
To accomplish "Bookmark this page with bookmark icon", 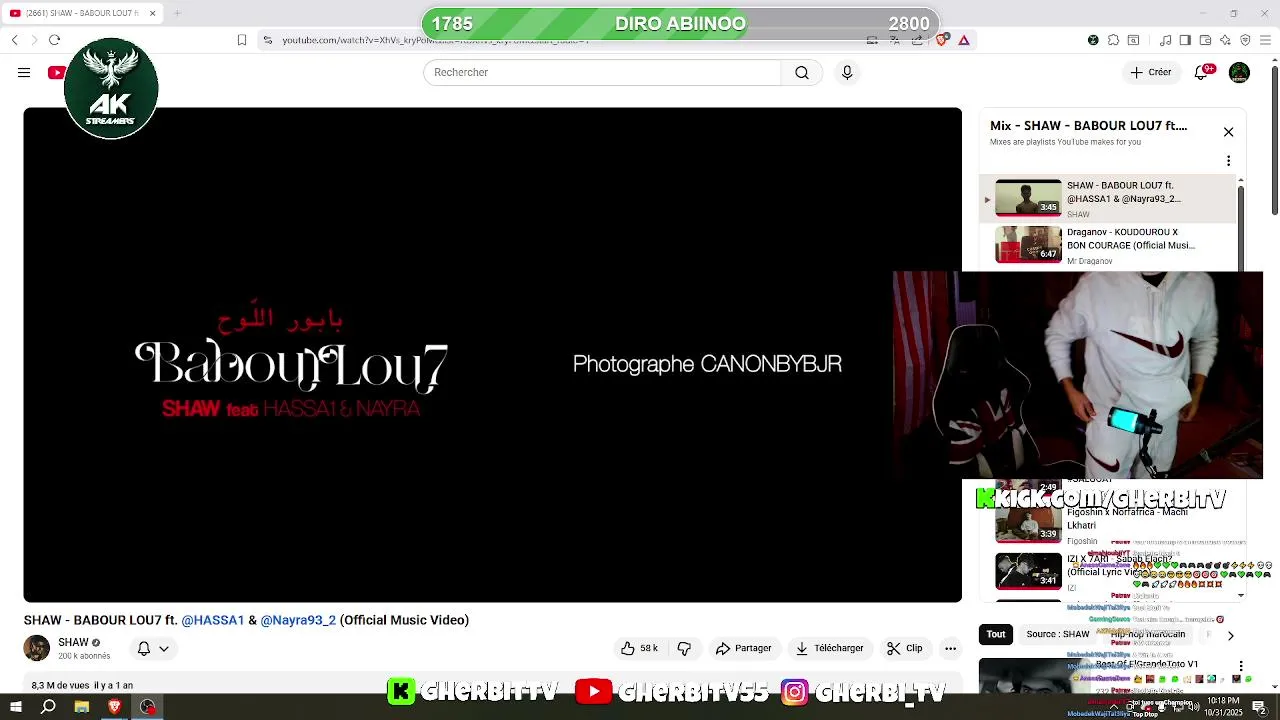I will [x=242, y=40].
